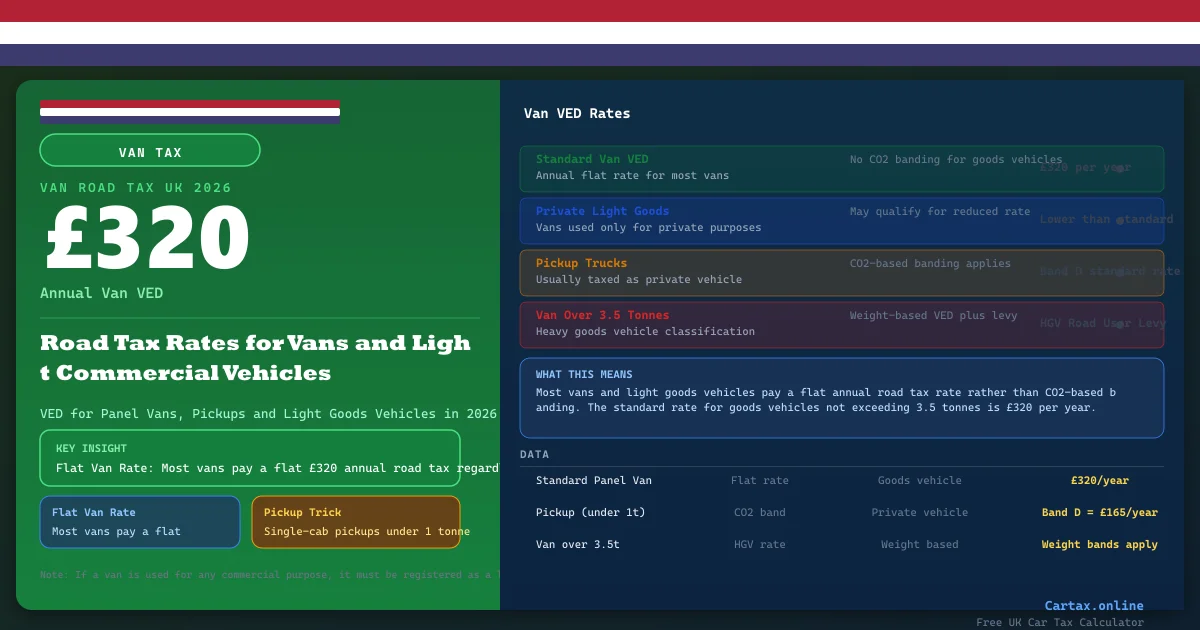Open the Cartax.online link
The height and width of the screenshot is (630, 1200).
click(x=1093, y=606)
